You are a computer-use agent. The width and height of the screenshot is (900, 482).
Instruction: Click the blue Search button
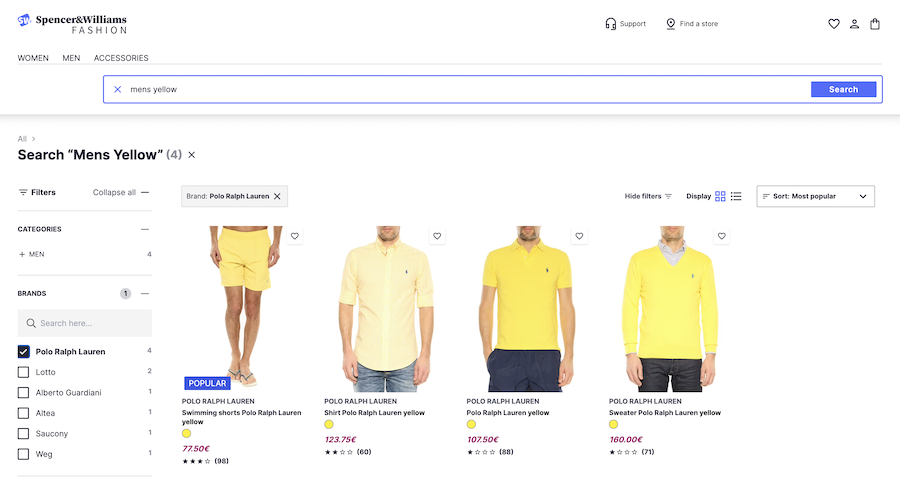pos(843,89)
